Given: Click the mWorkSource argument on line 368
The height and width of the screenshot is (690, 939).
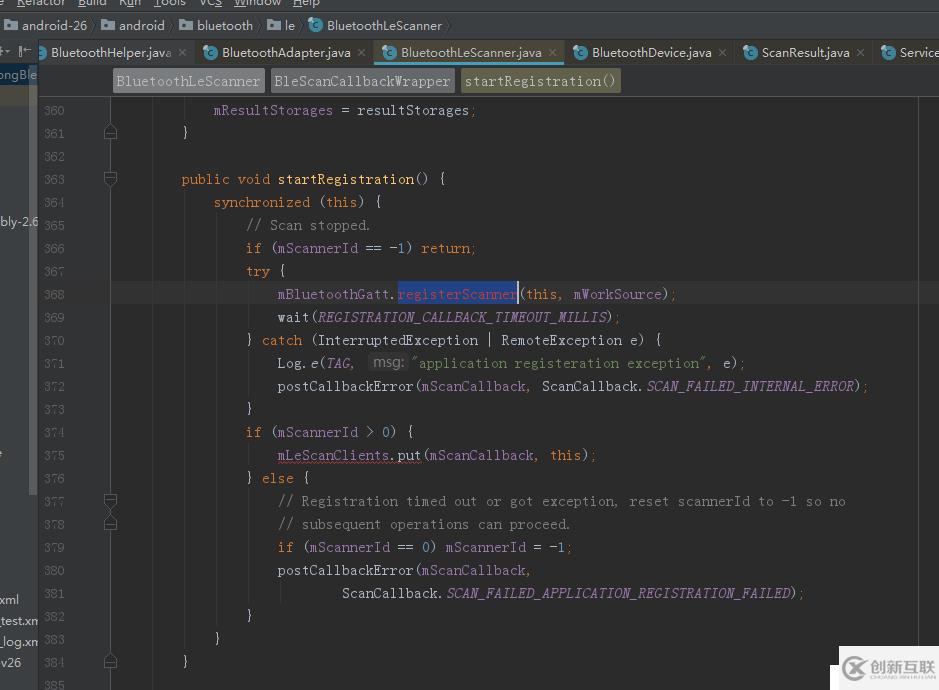Looking at the screenshot, I should 616,294.
